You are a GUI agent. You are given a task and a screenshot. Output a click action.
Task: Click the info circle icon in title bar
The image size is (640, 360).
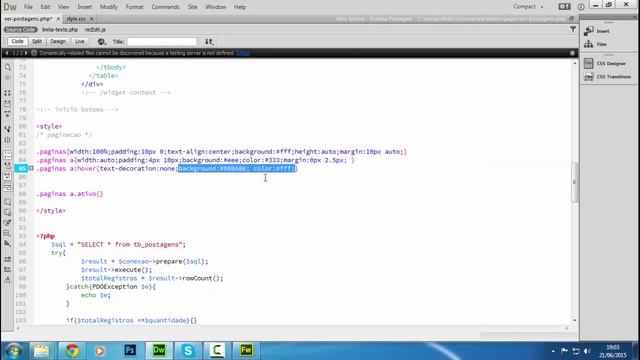pos(581,7)
